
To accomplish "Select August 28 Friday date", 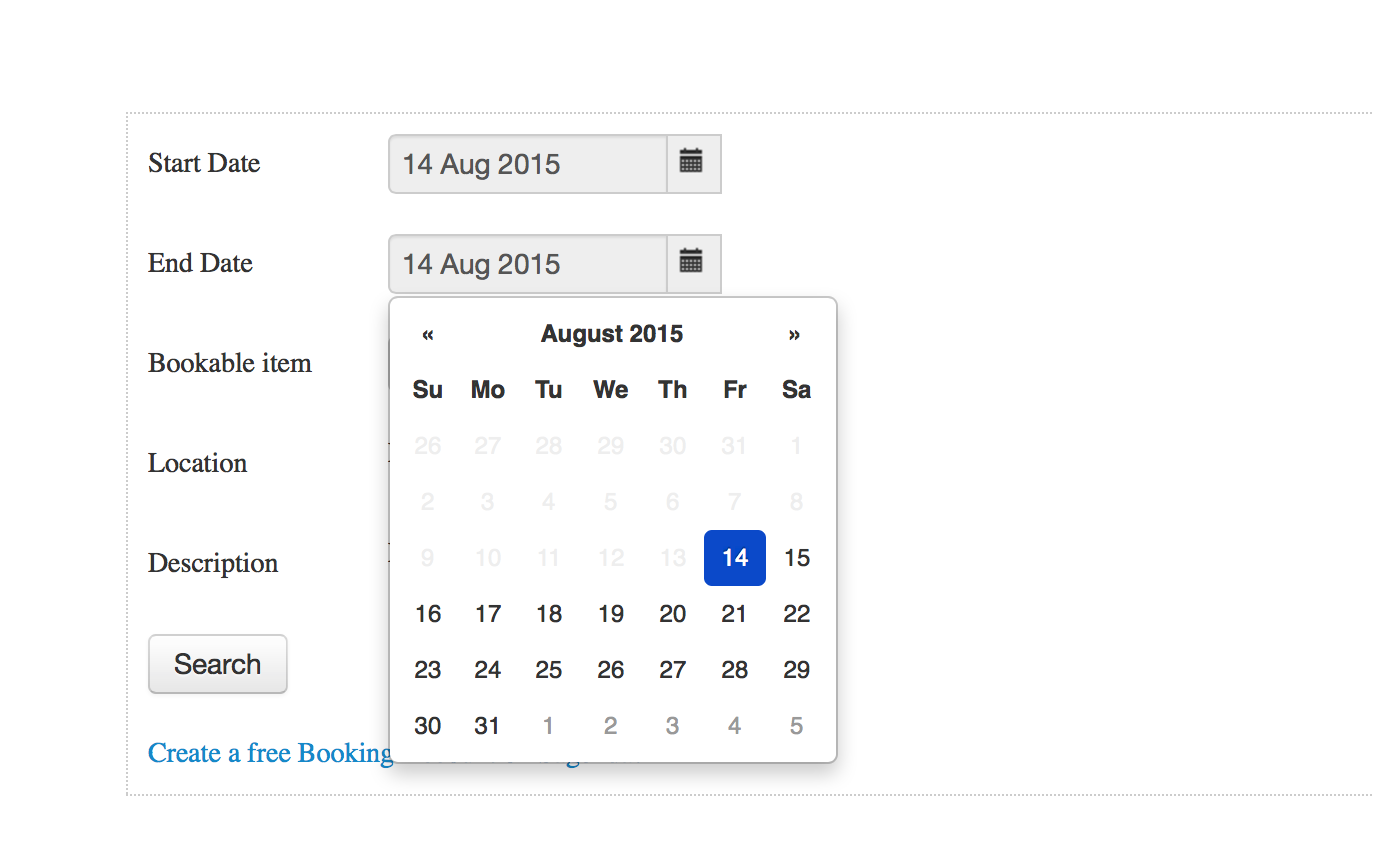I will pyautogui.click(x=735, y=670).
